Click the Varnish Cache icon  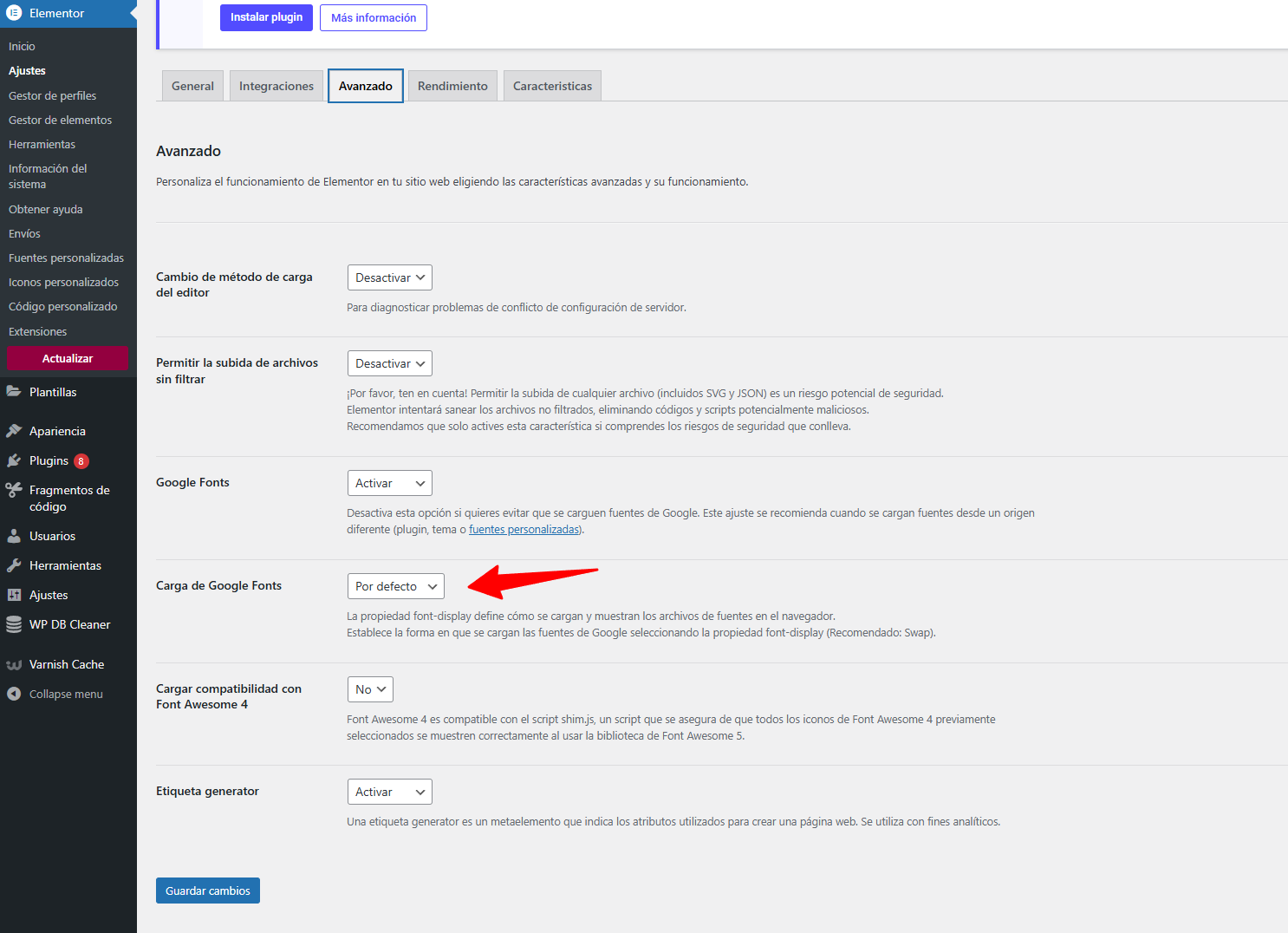(x=14, y=664)
